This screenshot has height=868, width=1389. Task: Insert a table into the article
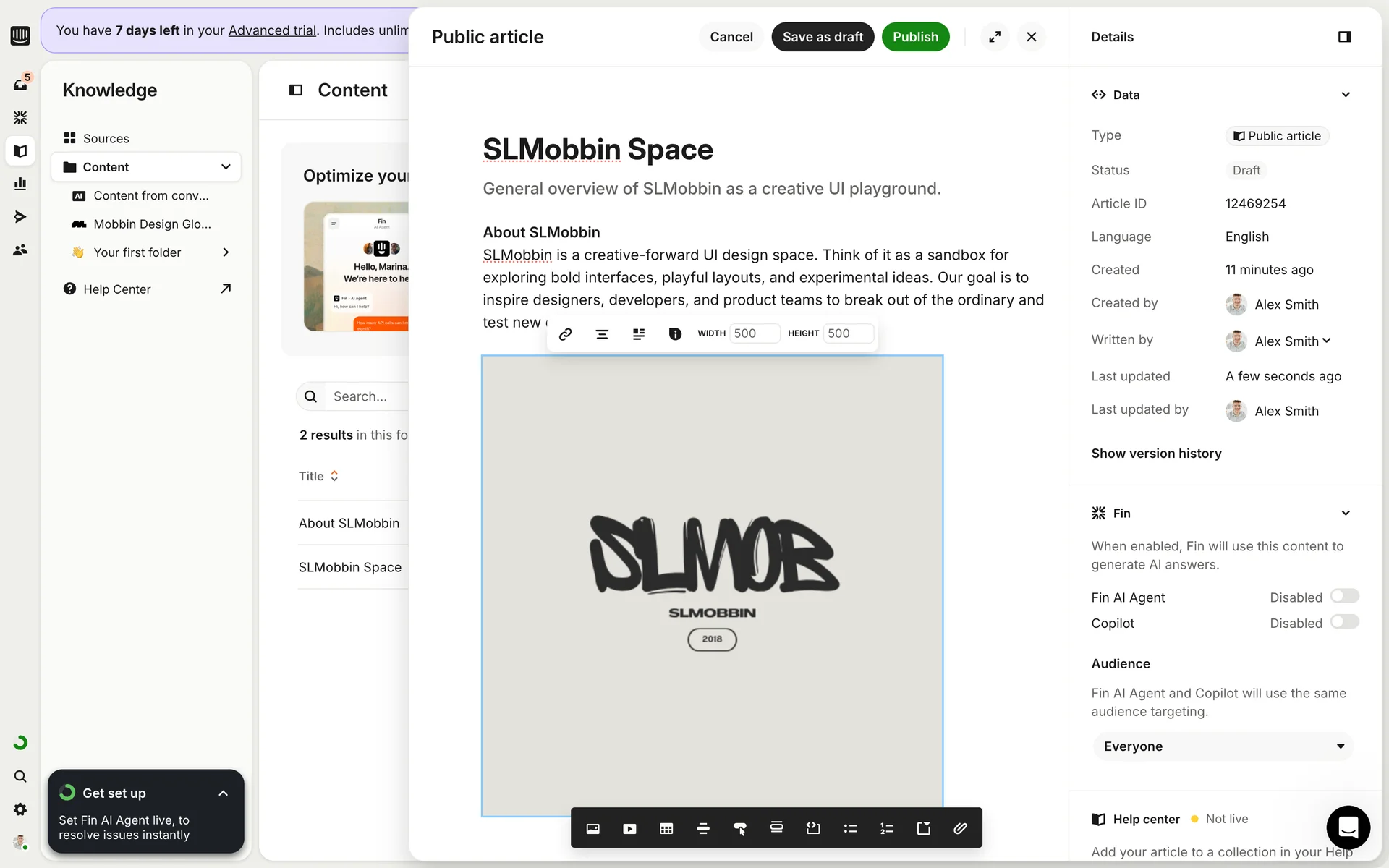666,829
